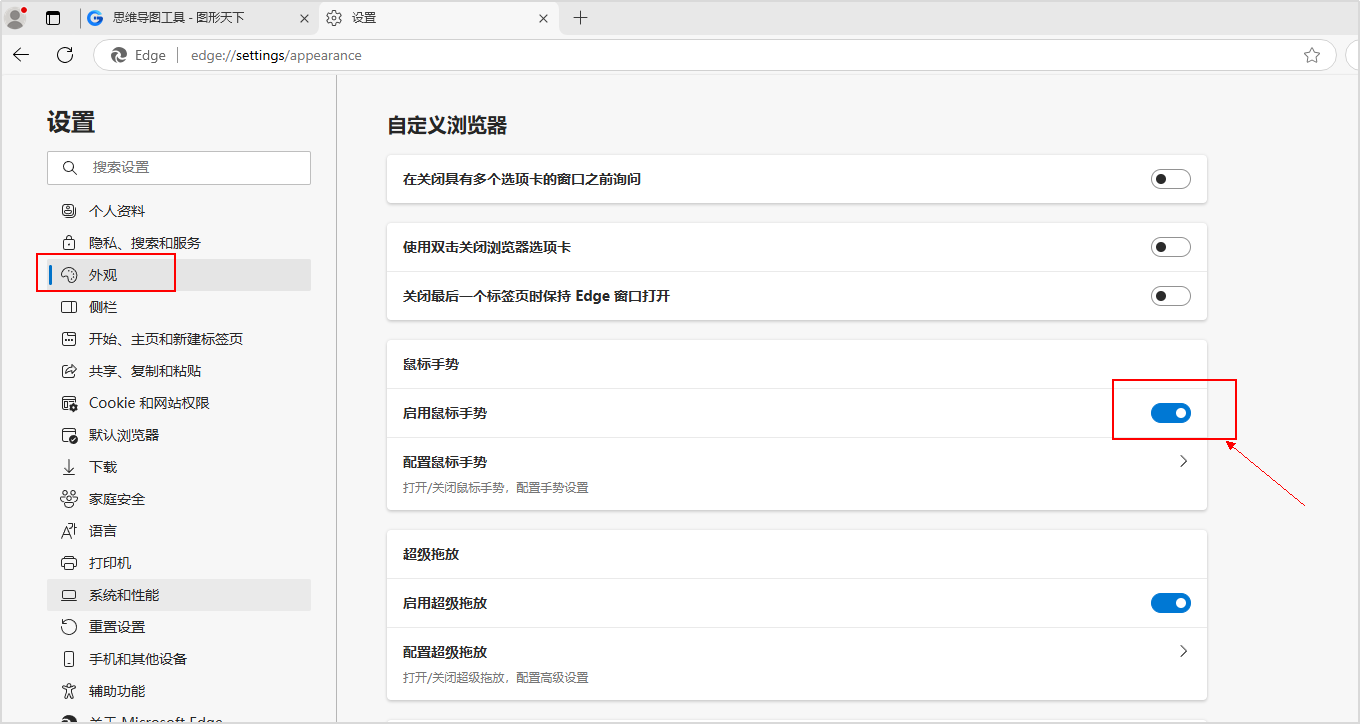The height and width of the screenshot is (725, 1362).
Task: Open 隐私、搜索和服务 settings section
Action: tap(144, 243)
